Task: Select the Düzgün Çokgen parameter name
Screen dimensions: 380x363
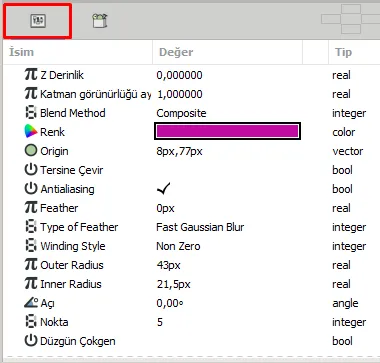Action: click(78, 341)
